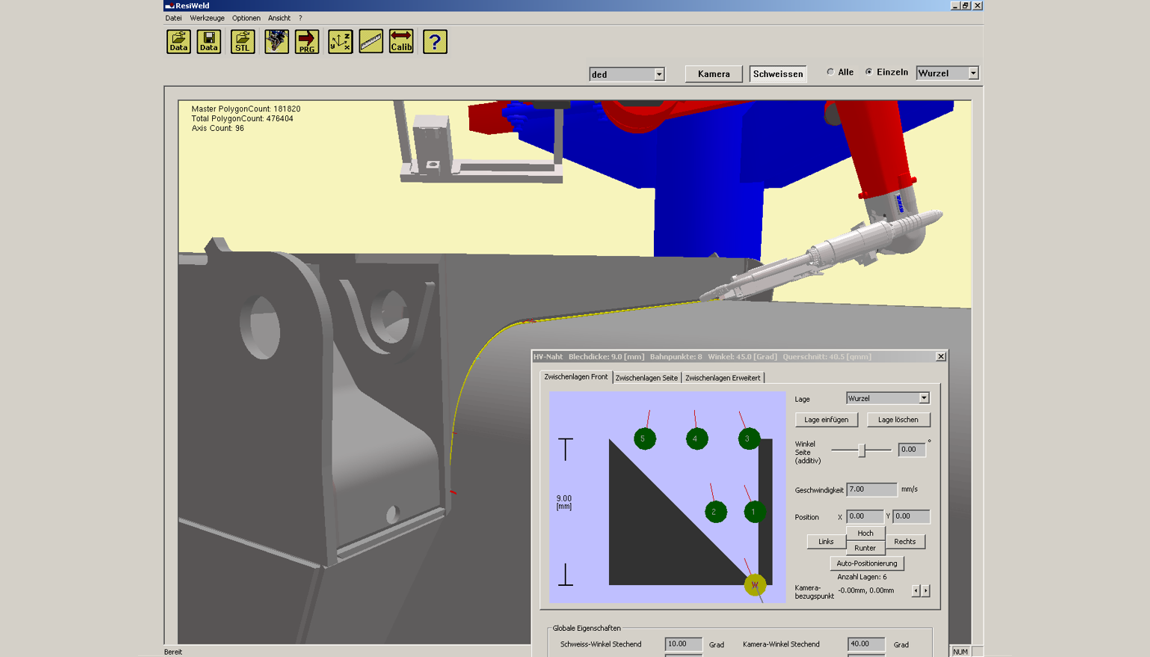Expand the Lage dropdown in dialog
The width and height of the screenshot is (1150, 657).
pyautogui.click(x=923, y=398)
